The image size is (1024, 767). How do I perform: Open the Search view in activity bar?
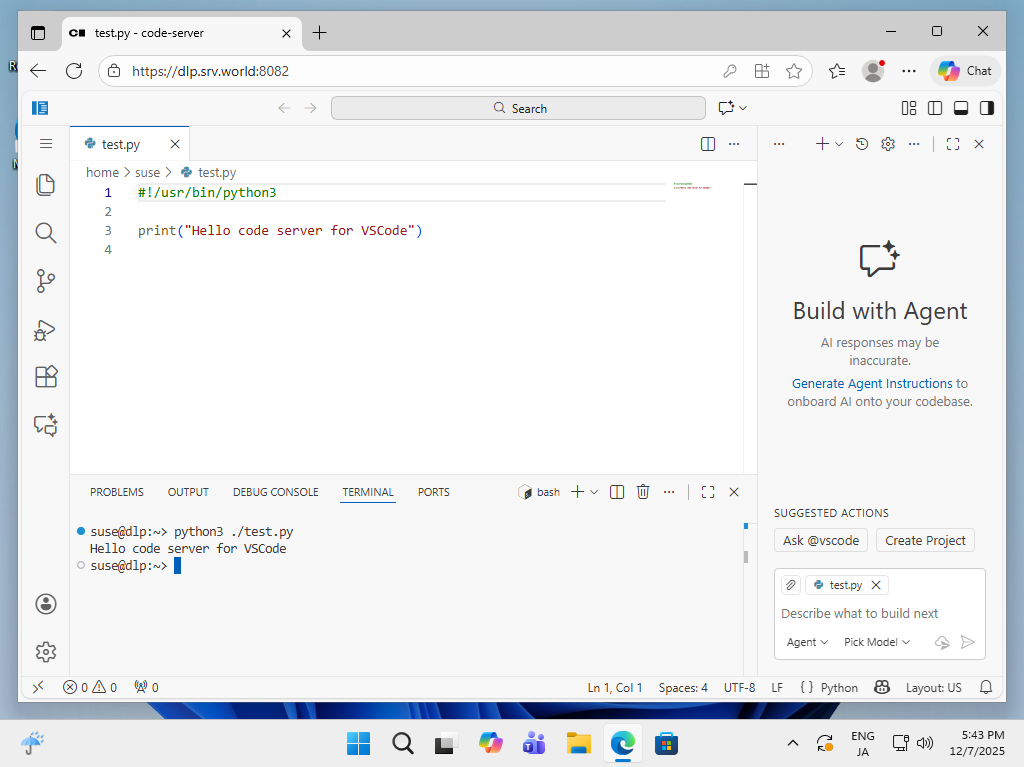pyautogui.click(x=46, y=233)
